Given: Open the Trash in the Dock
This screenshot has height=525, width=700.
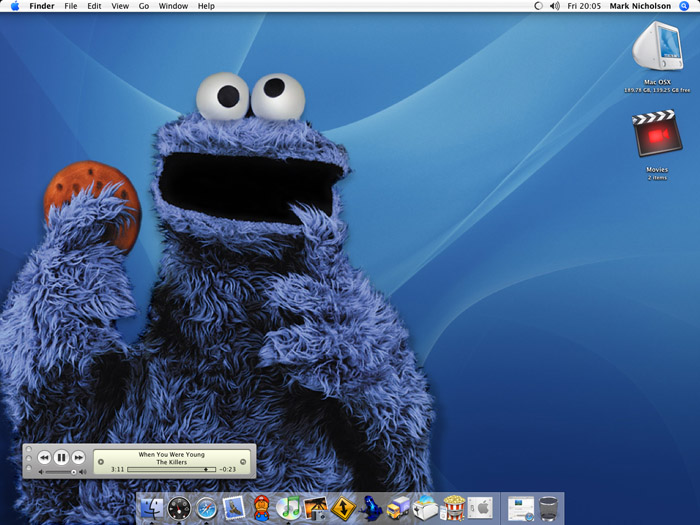Looking at the screenshot, I should [548, 508].
